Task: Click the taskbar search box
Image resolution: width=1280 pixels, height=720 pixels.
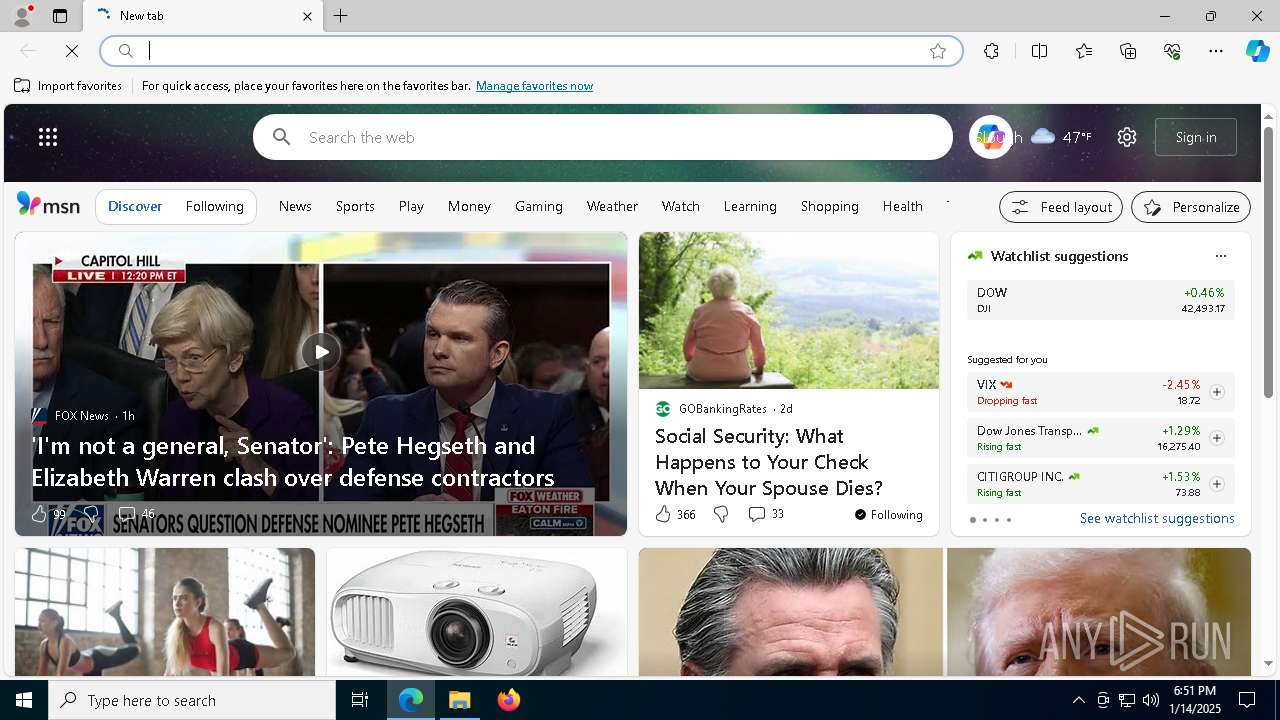Action: click(192, 700)
